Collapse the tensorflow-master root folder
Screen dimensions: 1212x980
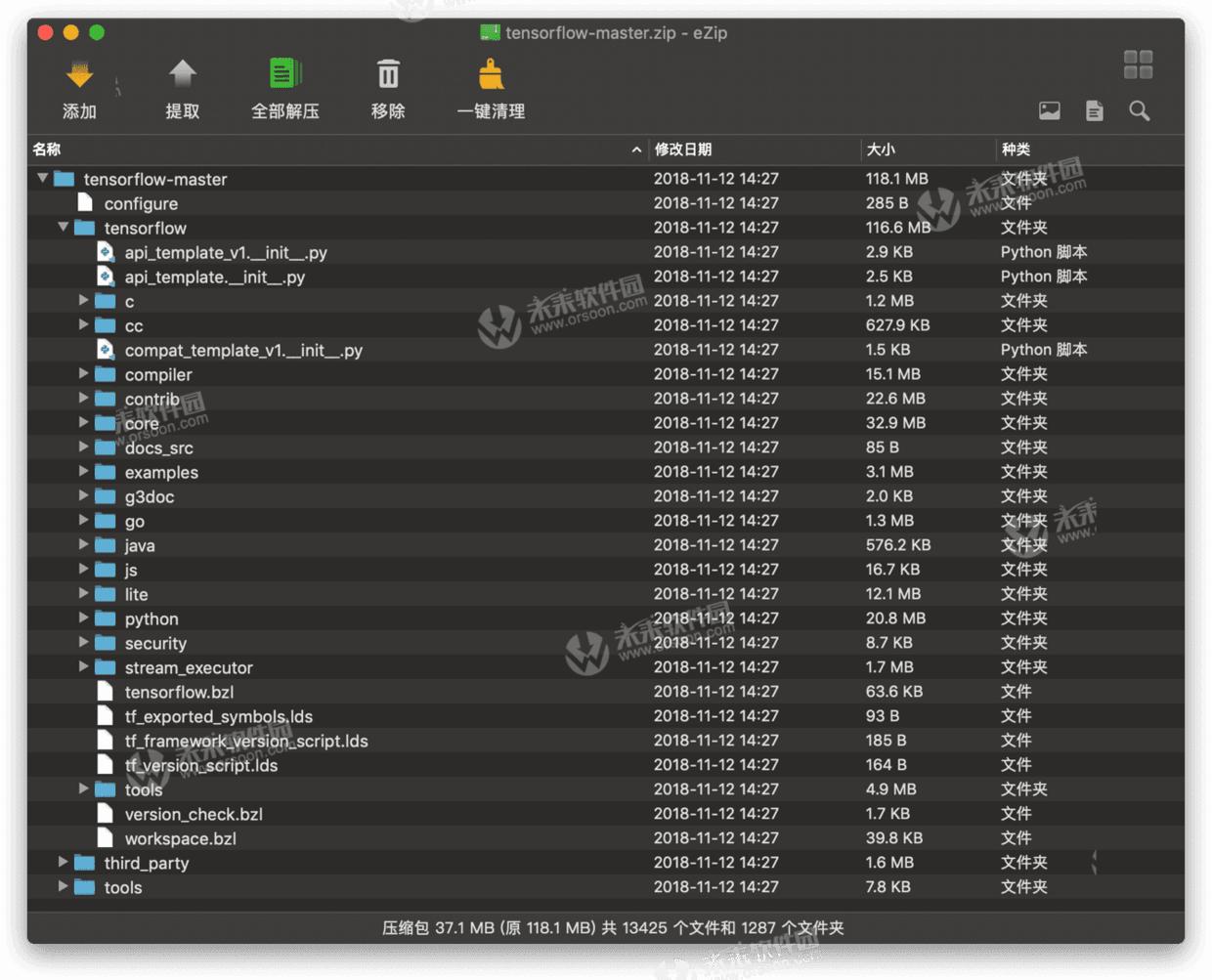pyautogui.click(x=43, y=178)
